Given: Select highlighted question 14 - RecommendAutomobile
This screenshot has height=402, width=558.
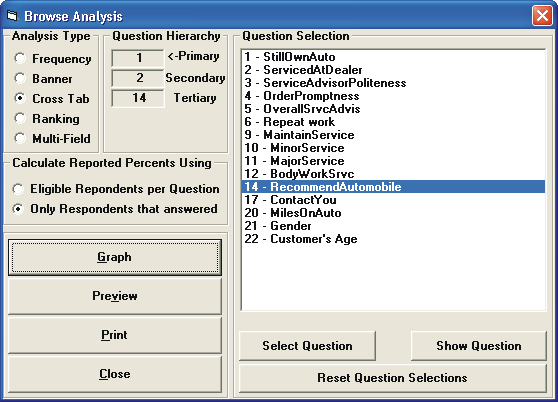Looking at the screenshot, I should pyautogui.click(x=393, y=187).
